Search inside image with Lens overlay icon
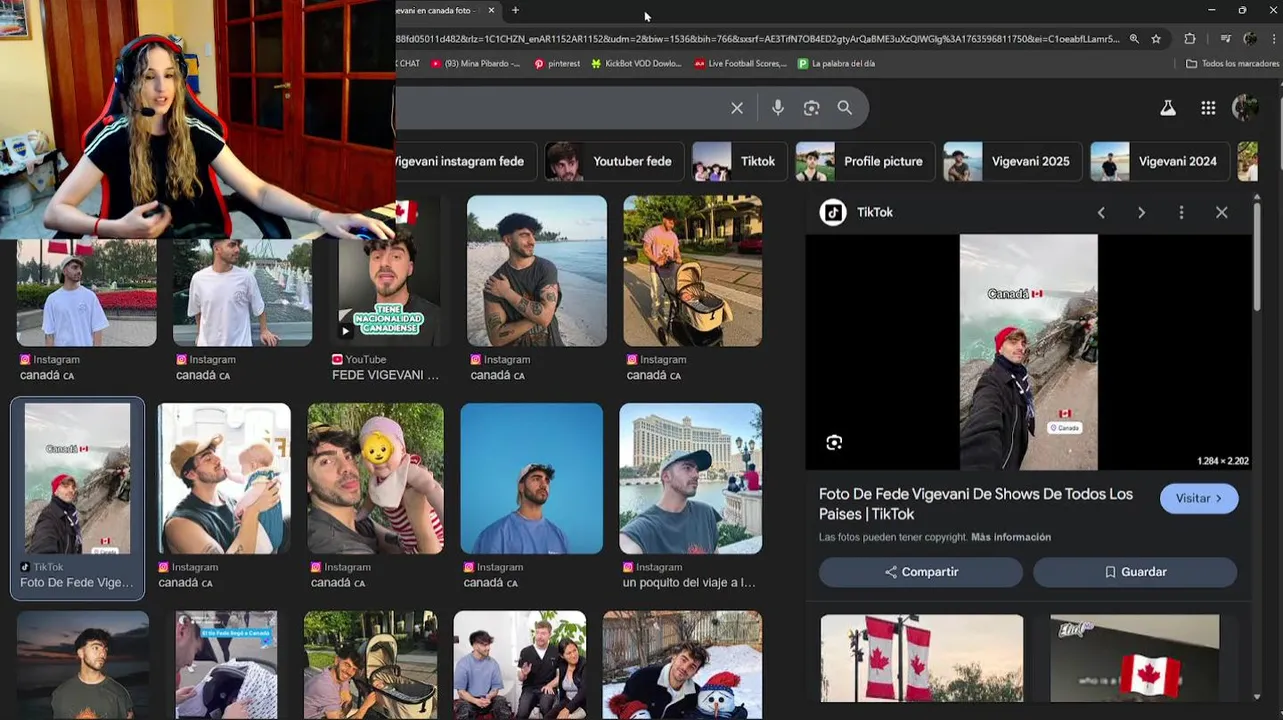This screenshot has height=720, width=1283. (x=834, y=442)
